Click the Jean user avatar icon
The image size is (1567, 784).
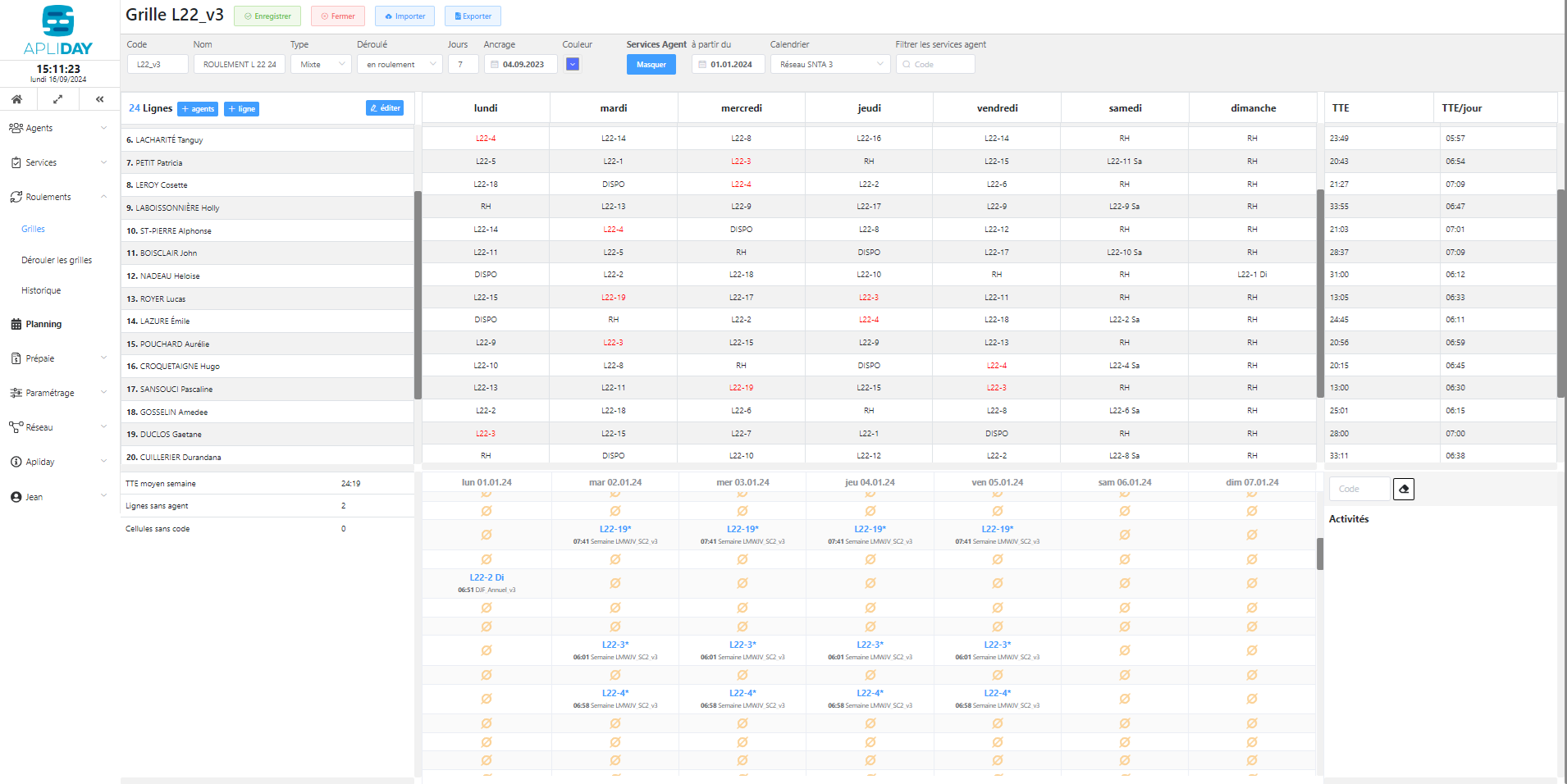click(x=16, y=497)
